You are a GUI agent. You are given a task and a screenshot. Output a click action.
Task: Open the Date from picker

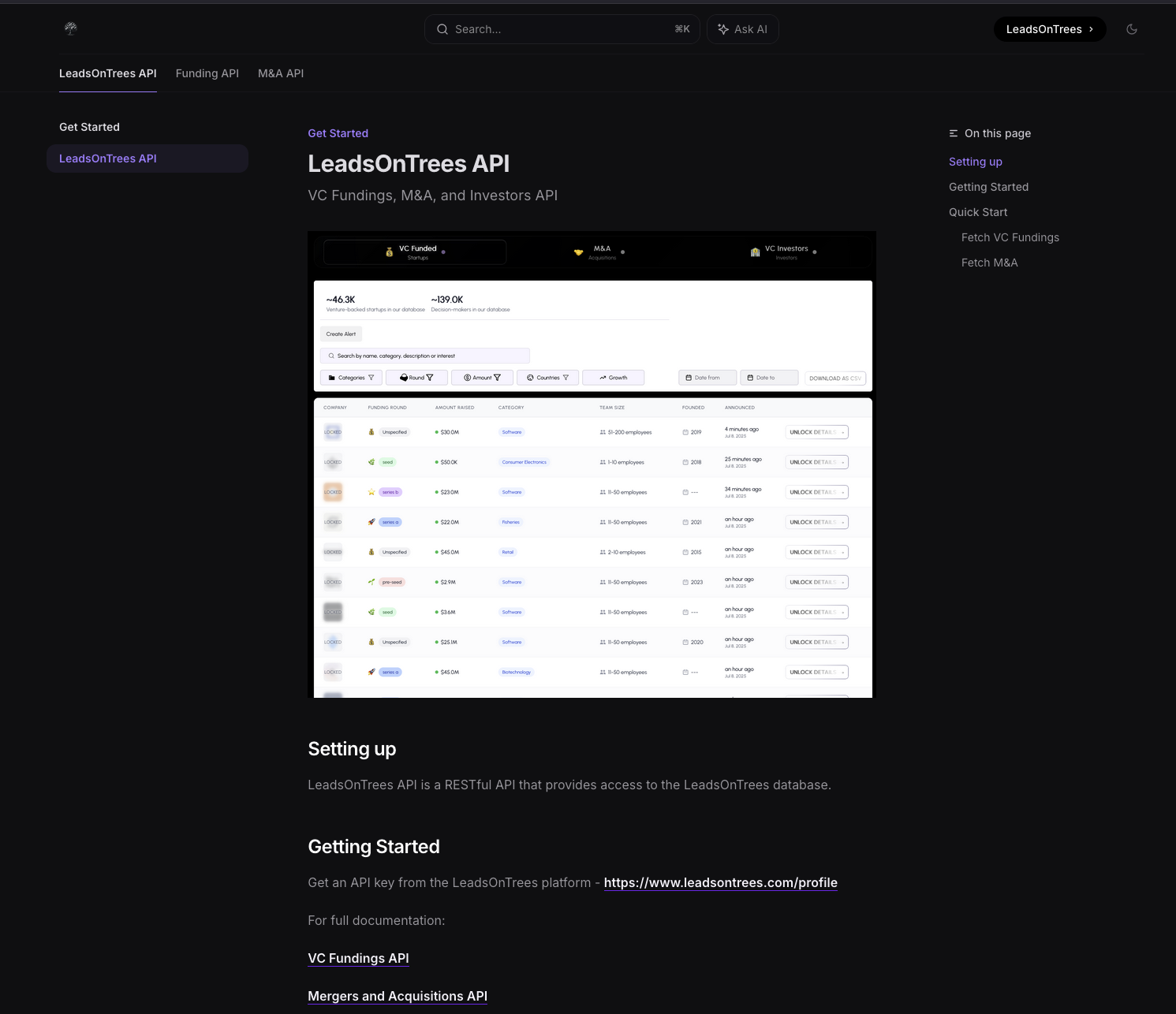coord(707,378)
